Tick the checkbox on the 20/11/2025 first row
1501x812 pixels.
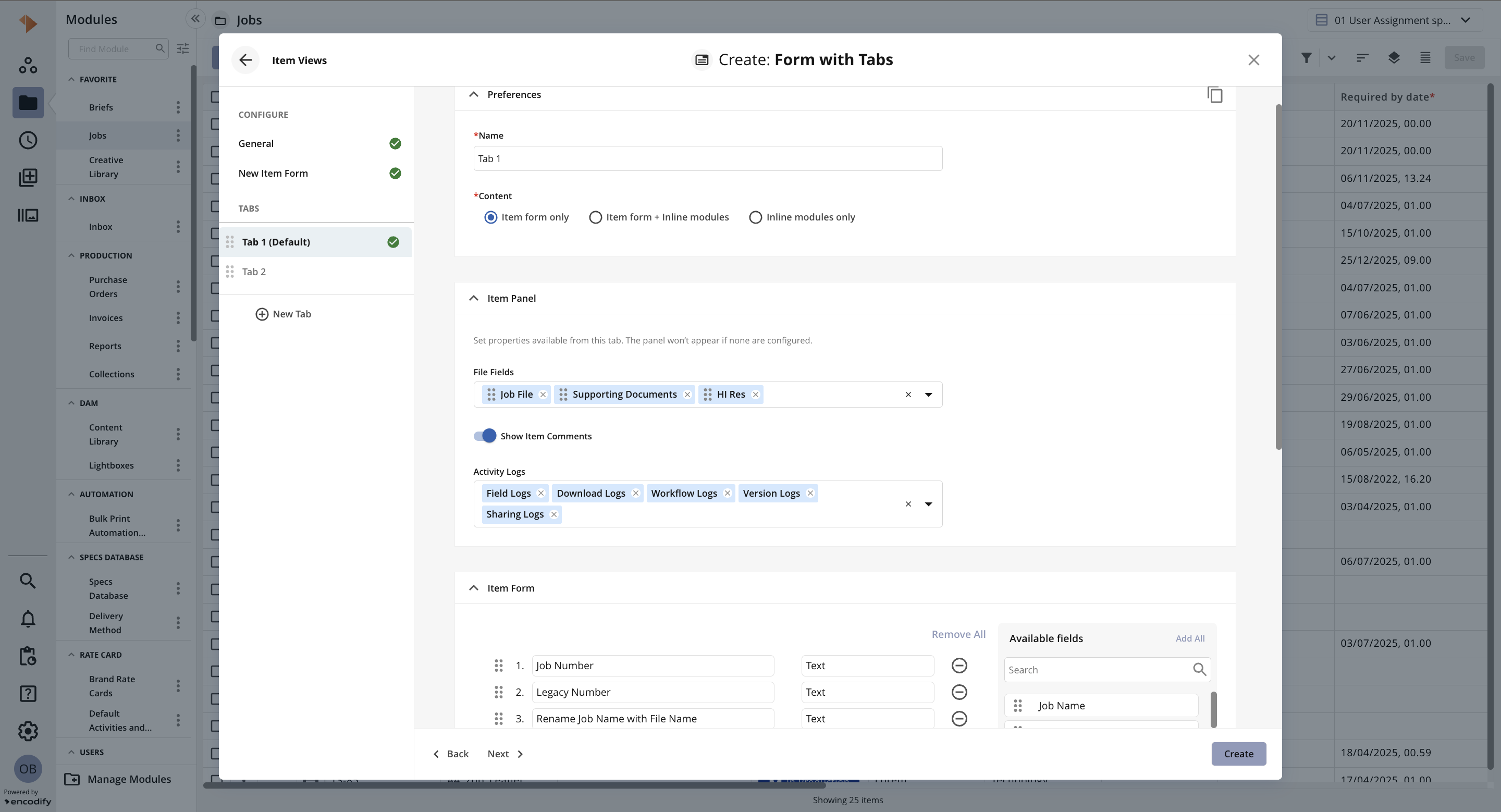click(x=214, y=124)
